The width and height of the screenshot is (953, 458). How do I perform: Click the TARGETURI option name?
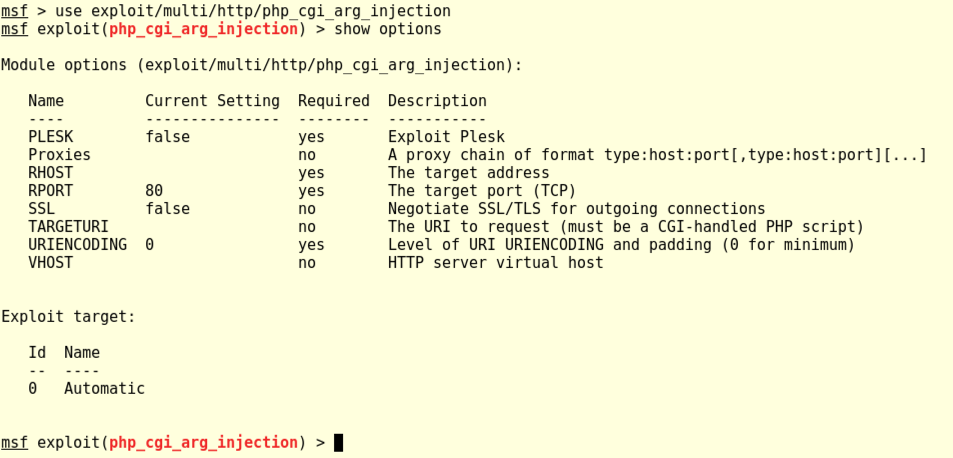point(68,227)
